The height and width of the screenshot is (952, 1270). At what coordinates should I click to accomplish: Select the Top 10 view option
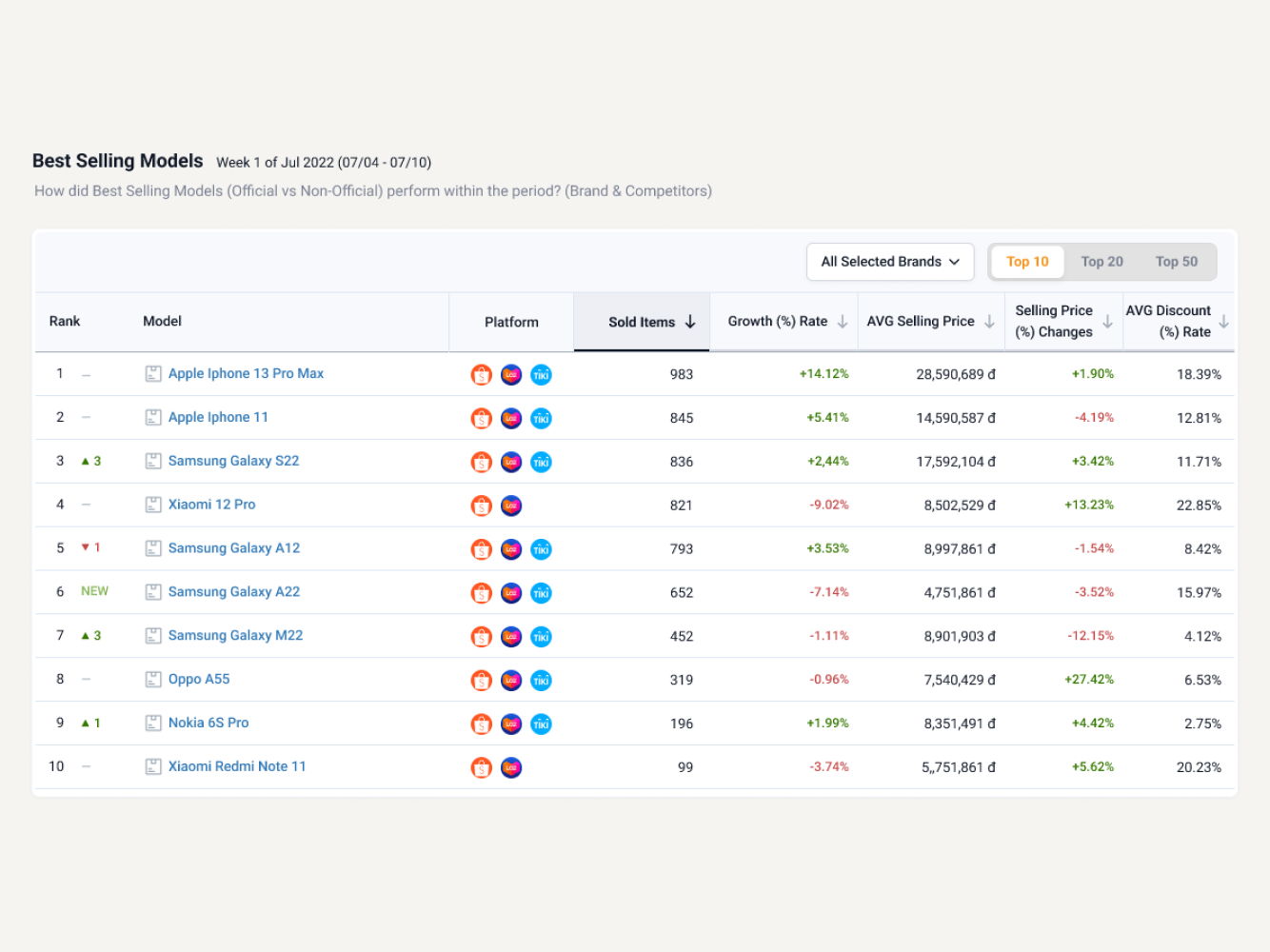tap(1027, 262)
